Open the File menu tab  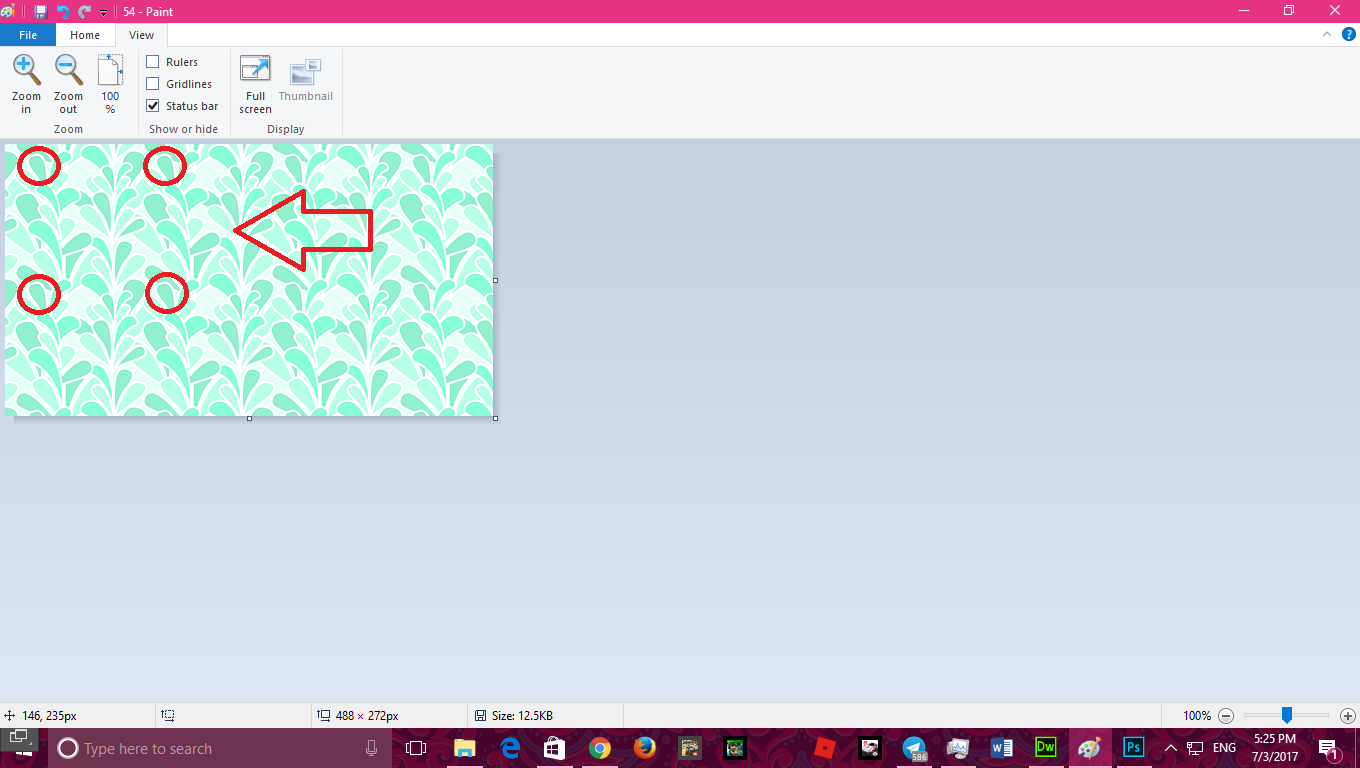tap(28, 35)
